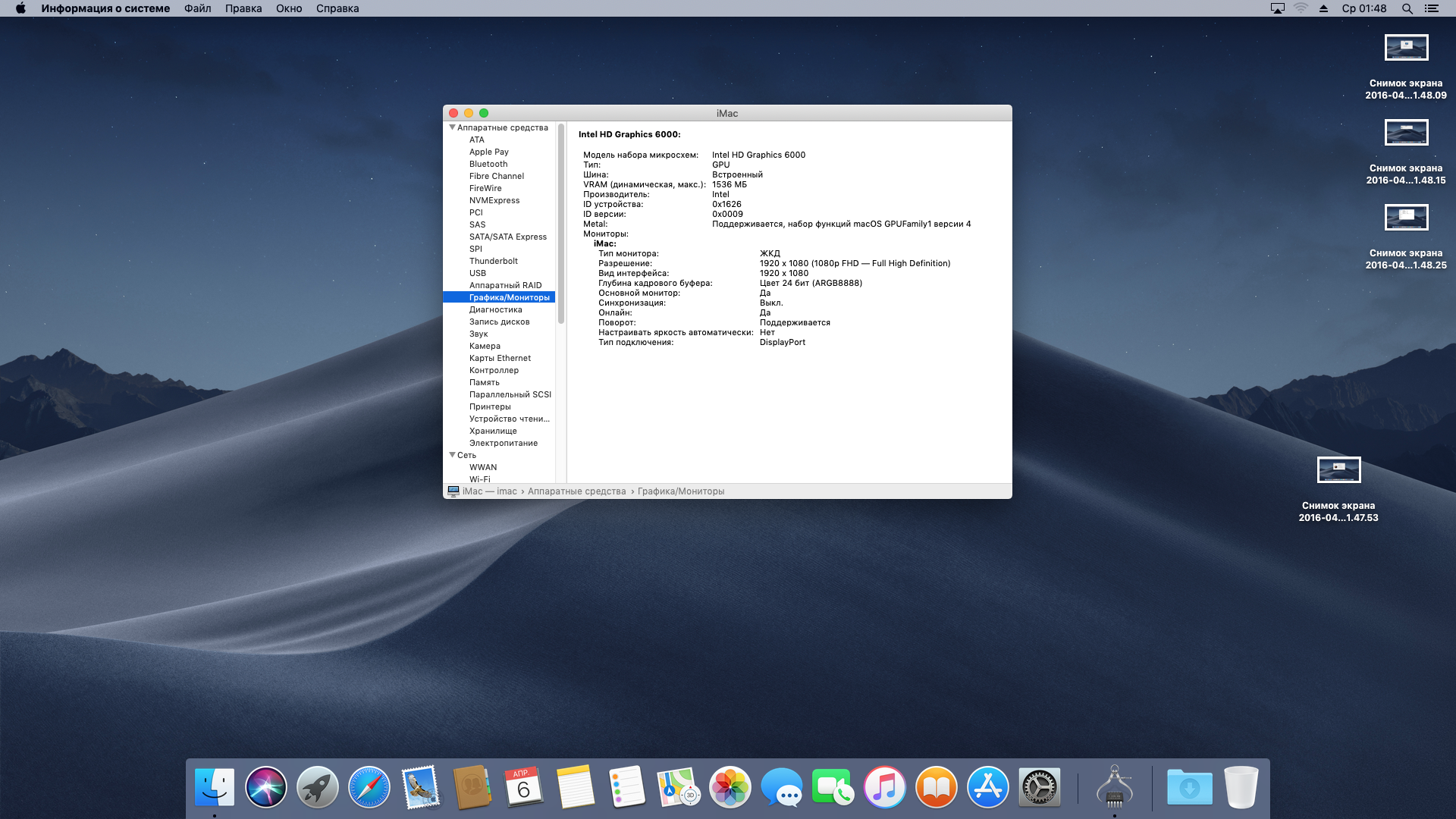Select Электропитание in sidebar

499,443
